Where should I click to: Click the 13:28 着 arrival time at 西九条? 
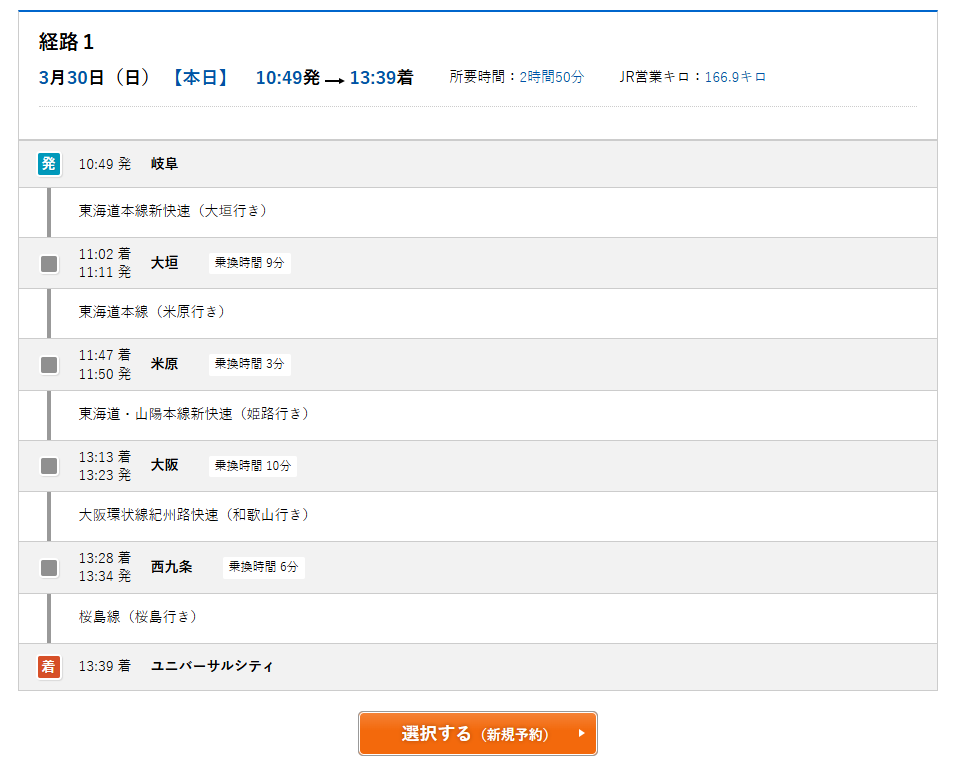(105, 558)
